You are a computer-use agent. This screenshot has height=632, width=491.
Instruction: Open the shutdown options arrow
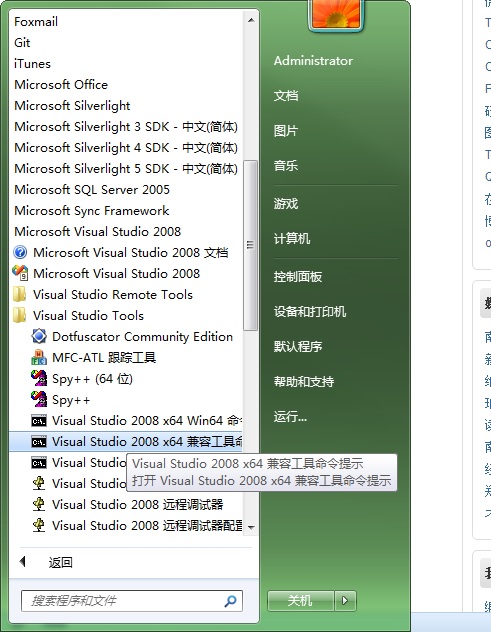(x=345, y=601)
